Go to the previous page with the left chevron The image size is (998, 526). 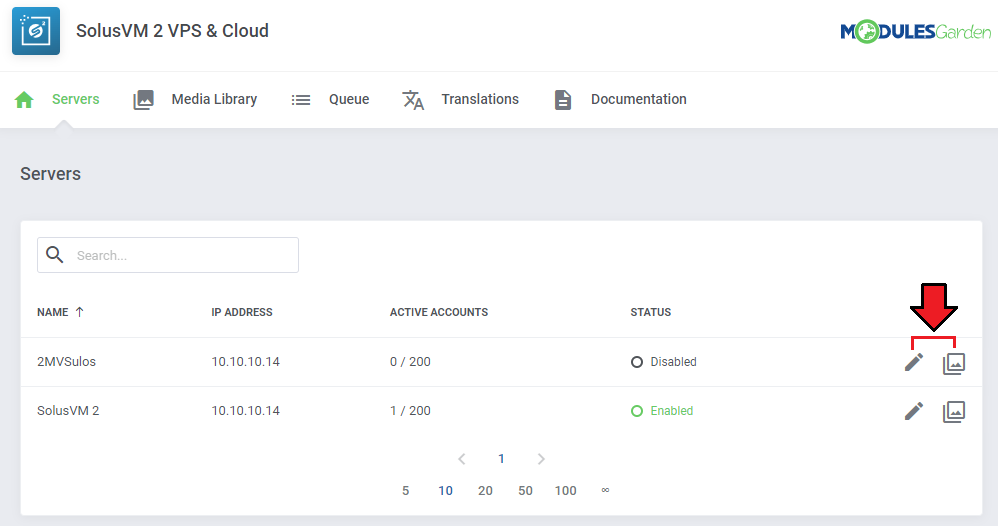[462, 459]
